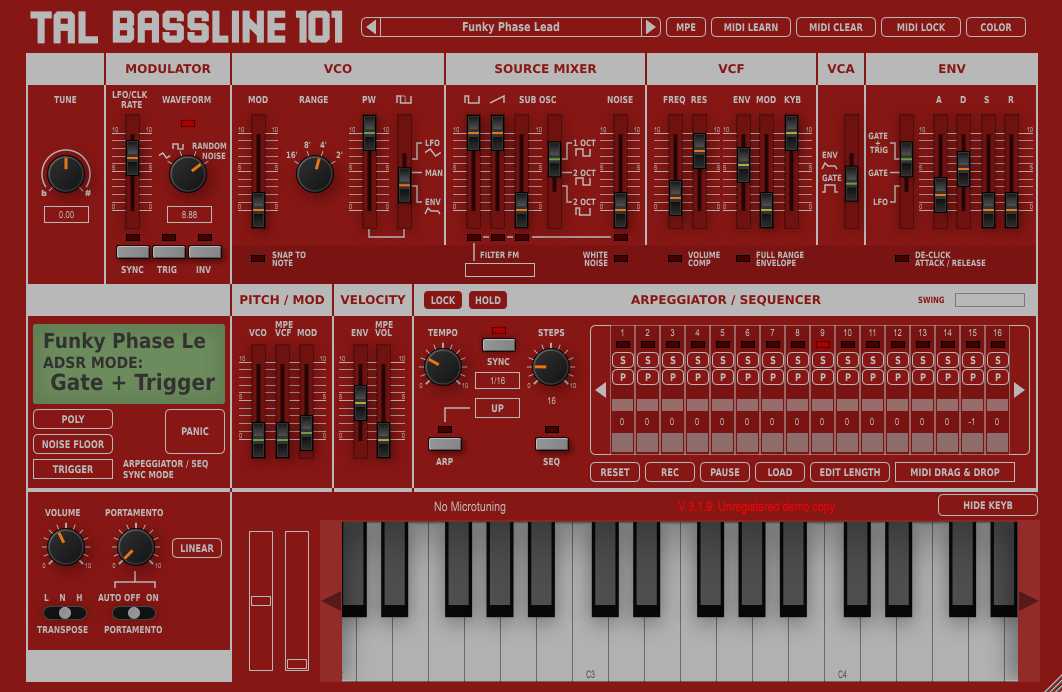
Task: Click the MIDI DRAG & DROP button
Action: pos(955,472)
